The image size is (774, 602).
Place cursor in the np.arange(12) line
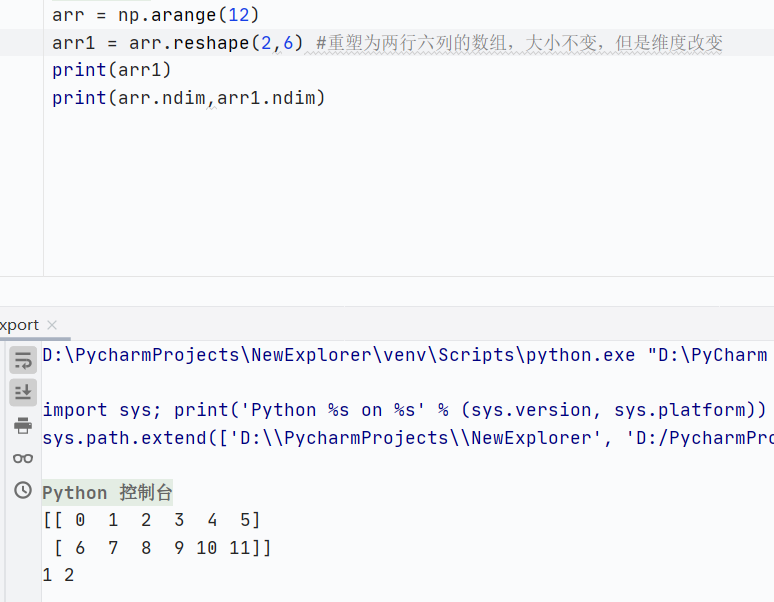click(x=155, y=15)
